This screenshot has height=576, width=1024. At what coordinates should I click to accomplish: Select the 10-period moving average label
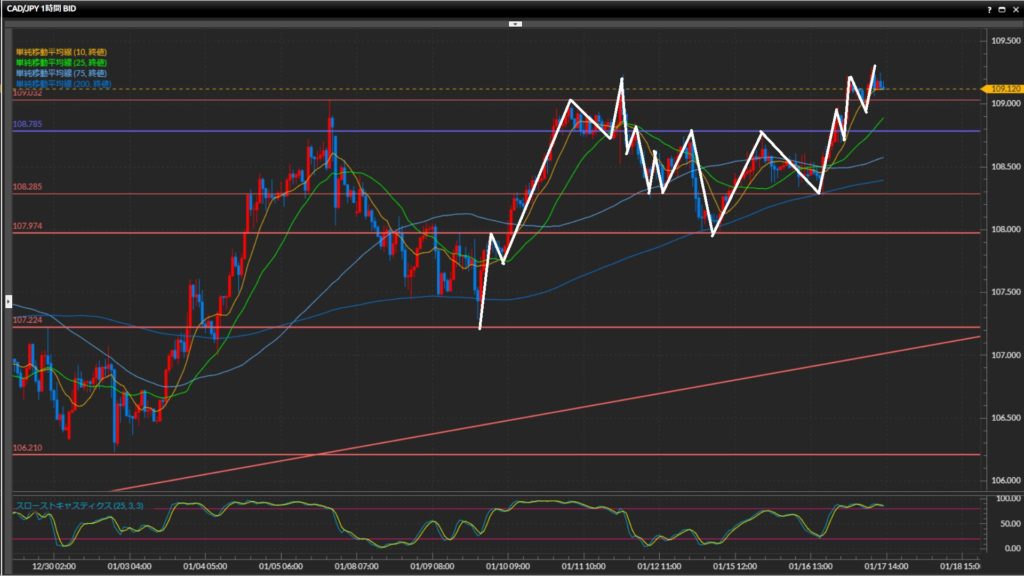(x=60, y=51)
